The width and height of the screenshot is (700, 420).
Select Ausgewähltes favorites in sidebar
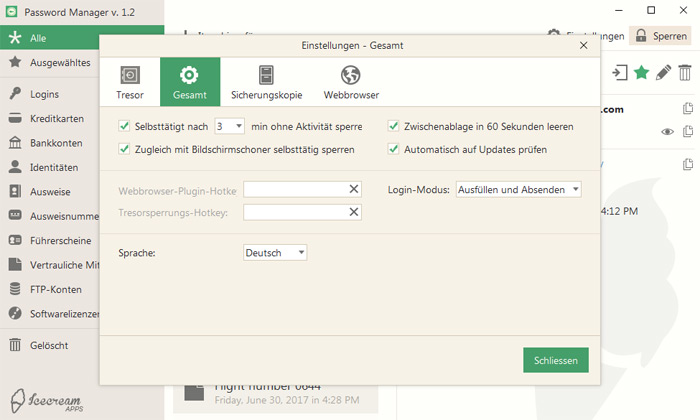click(50, 62)
